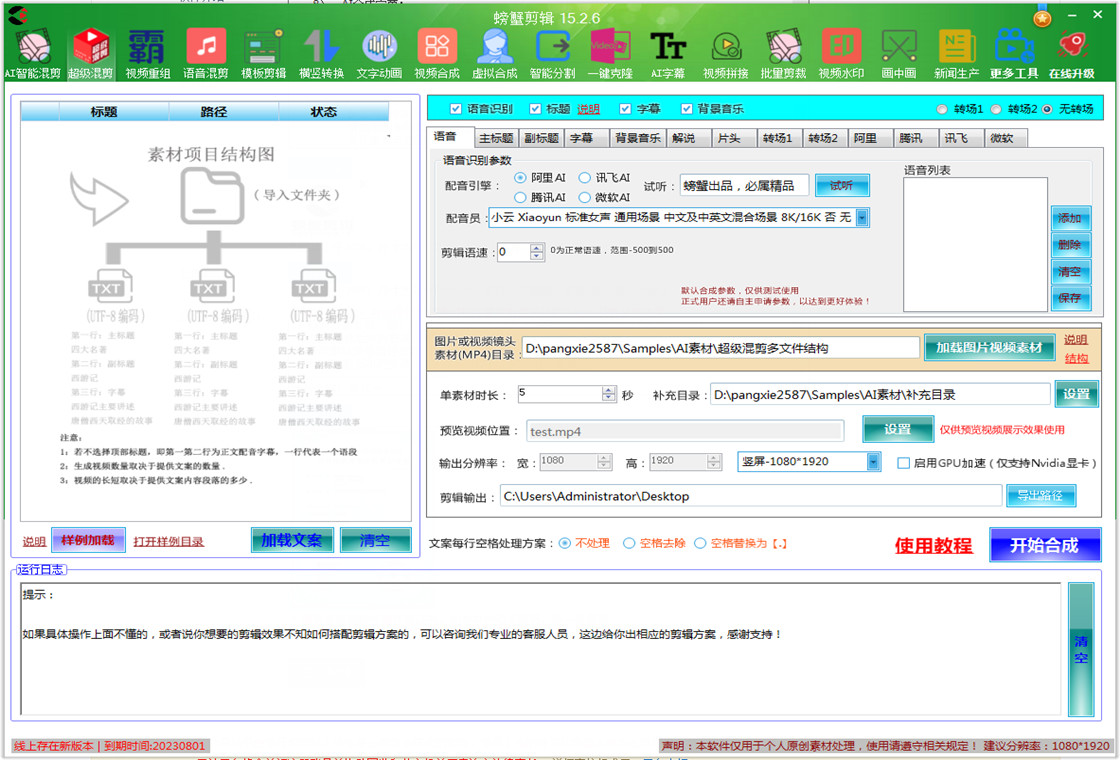This screenshot has width=1120, height=760.
Task: Open the 新闻生产 tool
Action: [x=956, y=54]
